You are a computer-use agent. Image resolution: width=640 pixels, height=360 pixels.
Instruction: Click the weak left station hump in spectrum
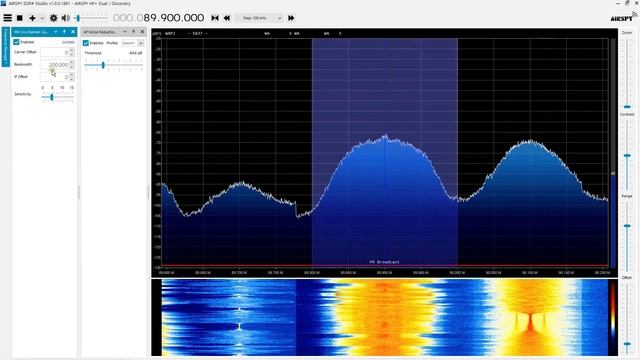(x=242, y=184)
